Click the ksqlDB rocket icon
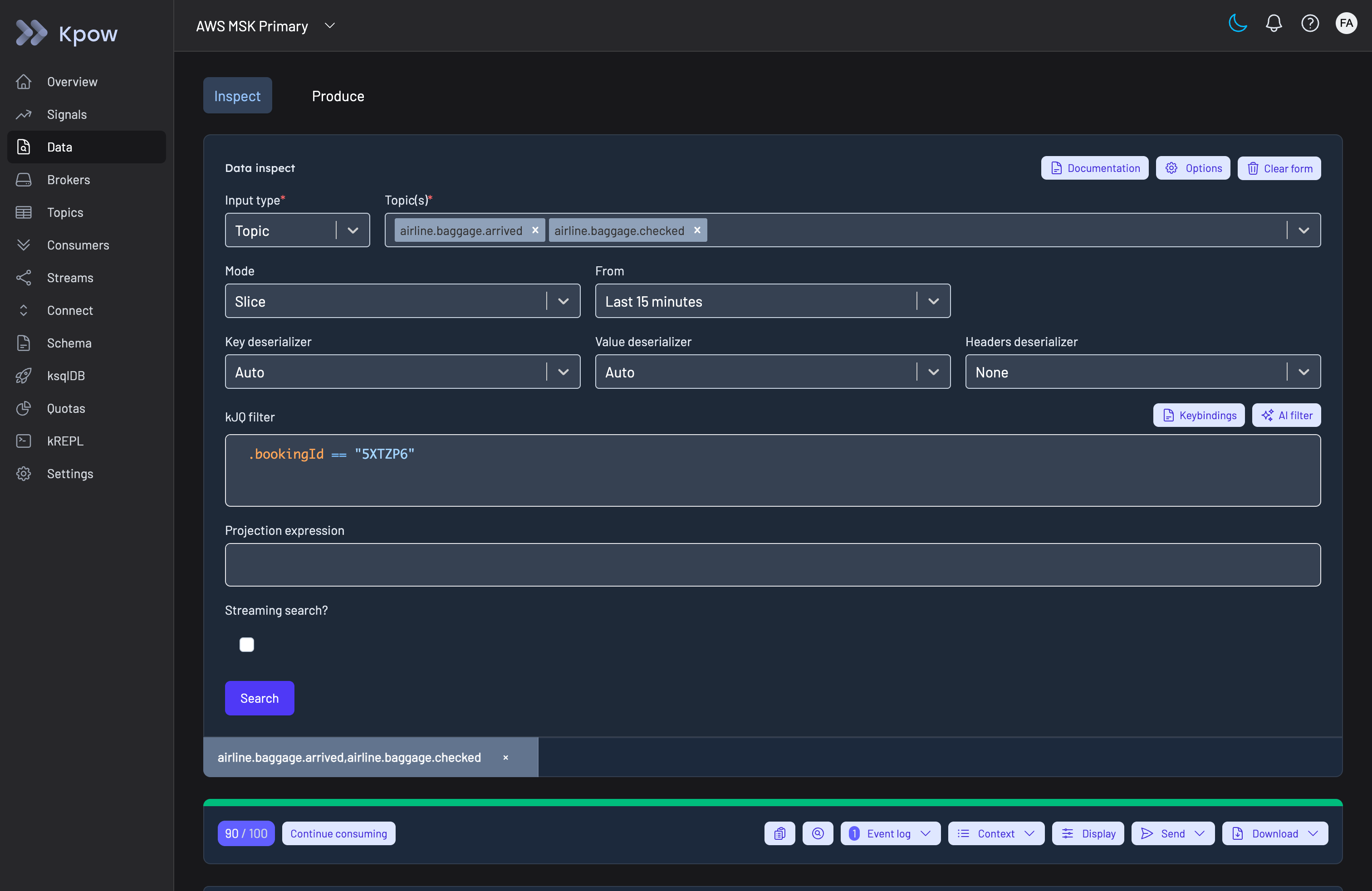 [24, 376]
